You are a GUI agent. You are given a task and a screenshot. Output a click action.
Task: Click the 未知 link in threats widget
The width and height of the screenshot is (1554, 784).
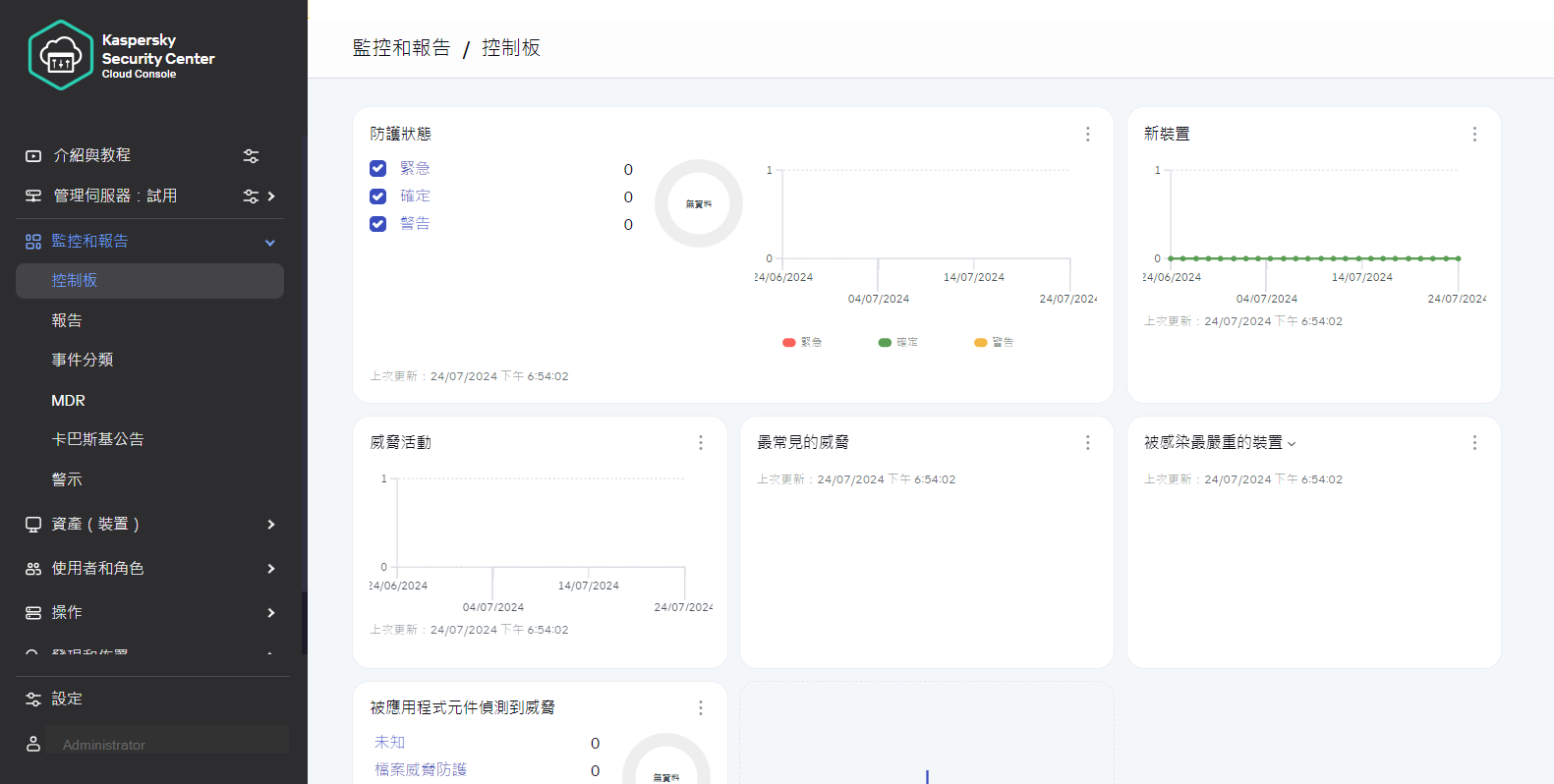point(389,743)
